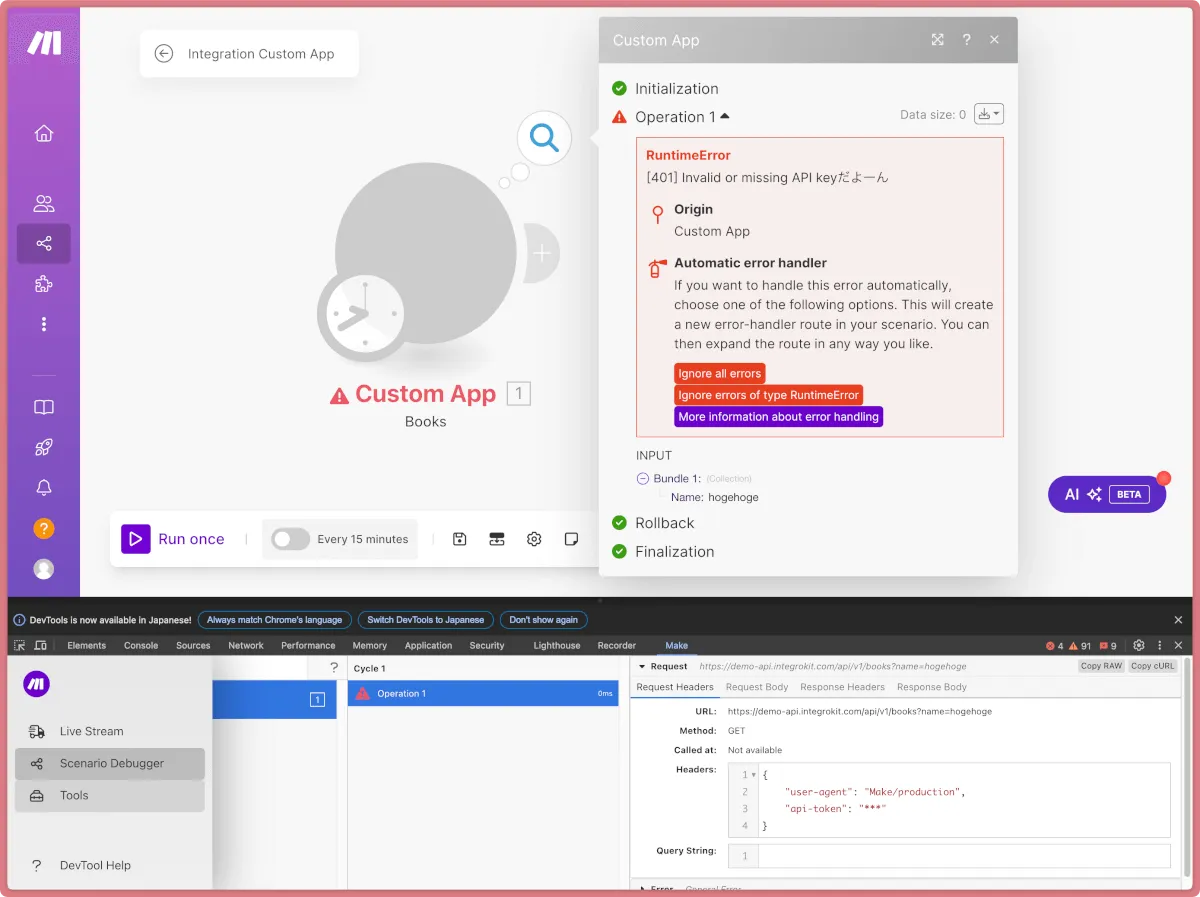Open the bell notifications icon
This screenshot has width=1200, height=897.
(x=44, y=487)
